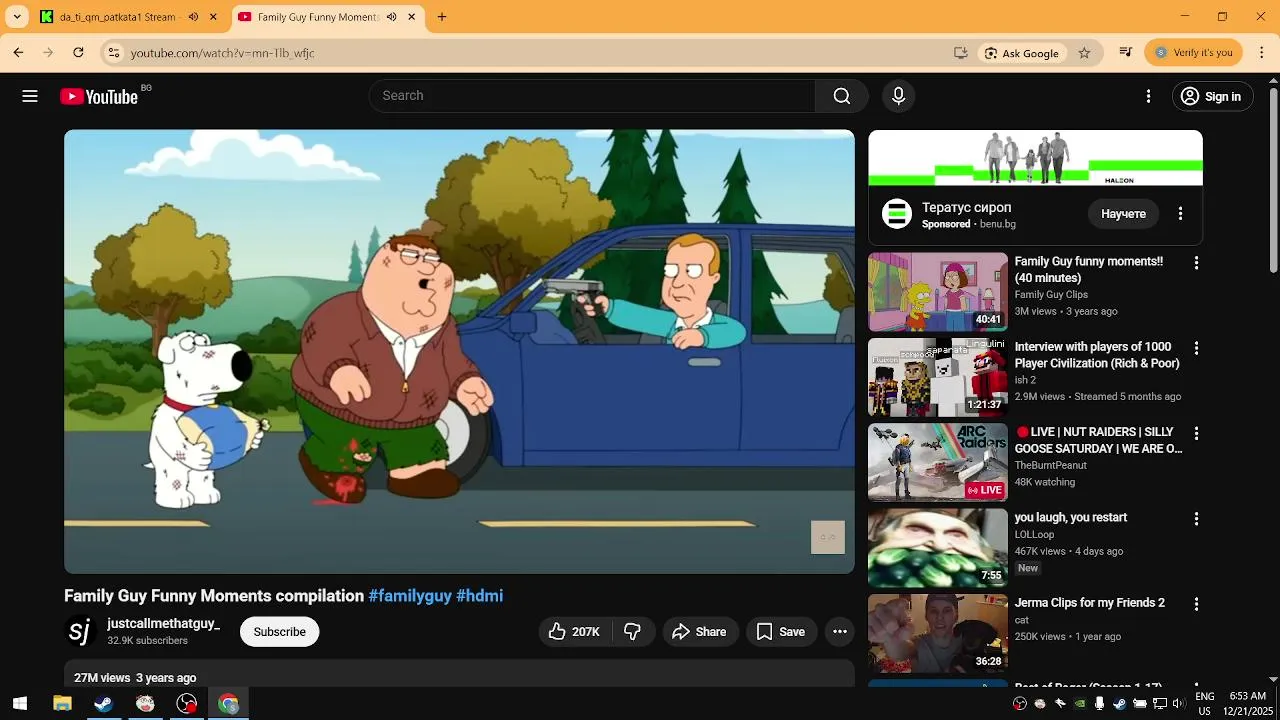Screen dimensions: 1280x720
Task: Open ARC Raiders live stream thumbnail
Action: point(937,462)
